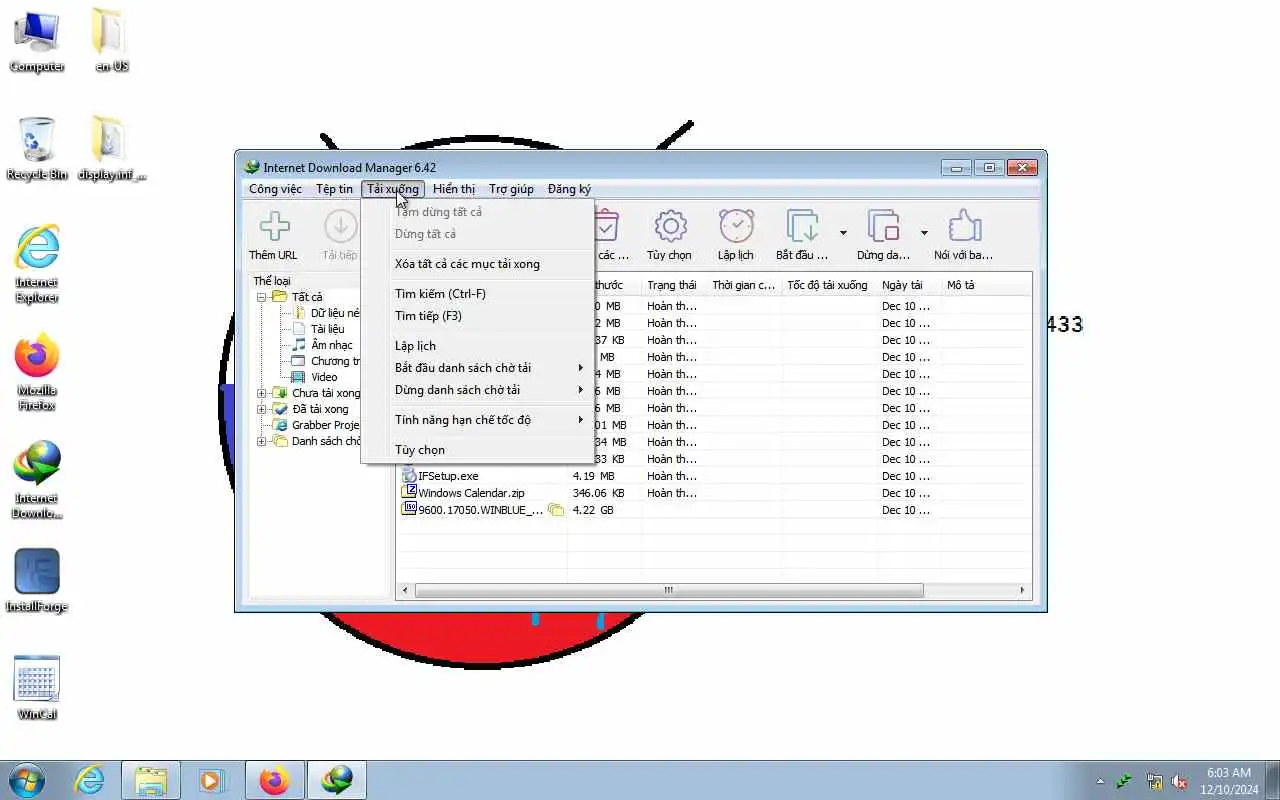Open Tính năng hạn chế tốc độ submenu
Screen dimensions: 1280x800
(478, 420)
